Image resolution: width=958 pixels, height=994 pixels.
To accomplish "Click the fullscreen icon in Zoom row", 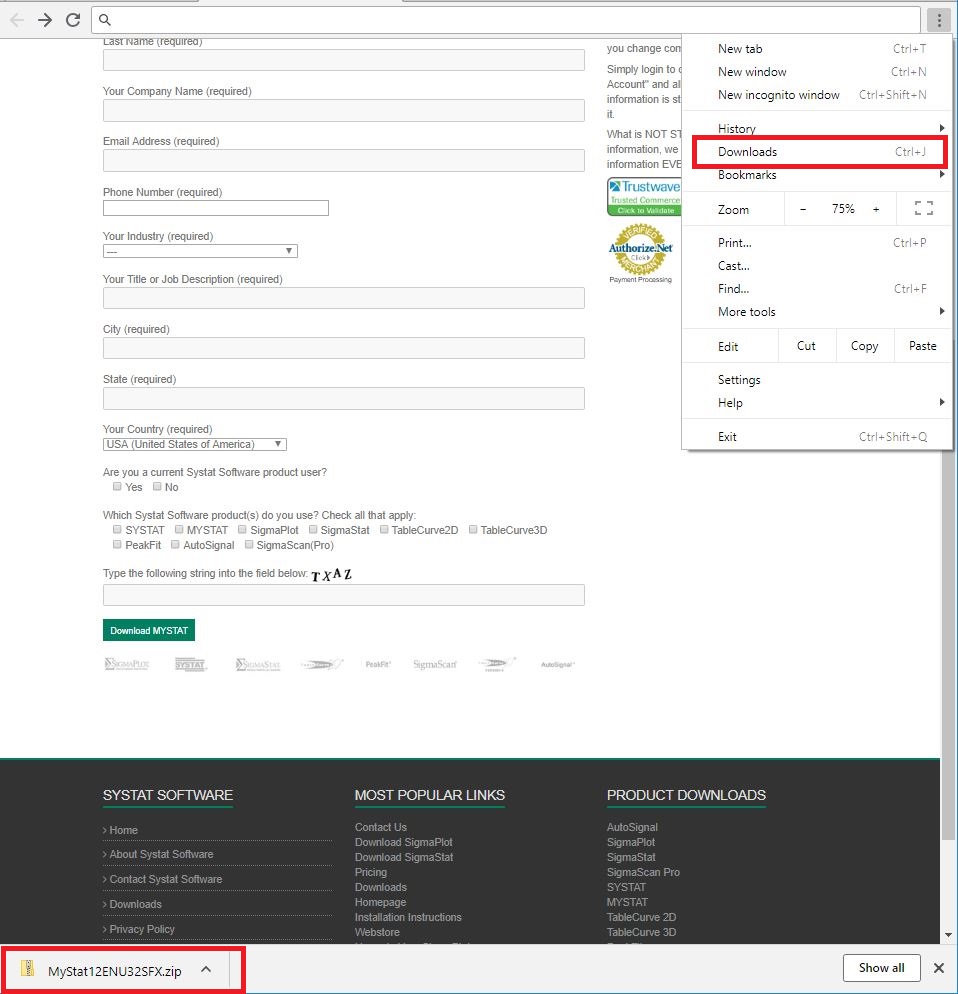I will point(923,209).
